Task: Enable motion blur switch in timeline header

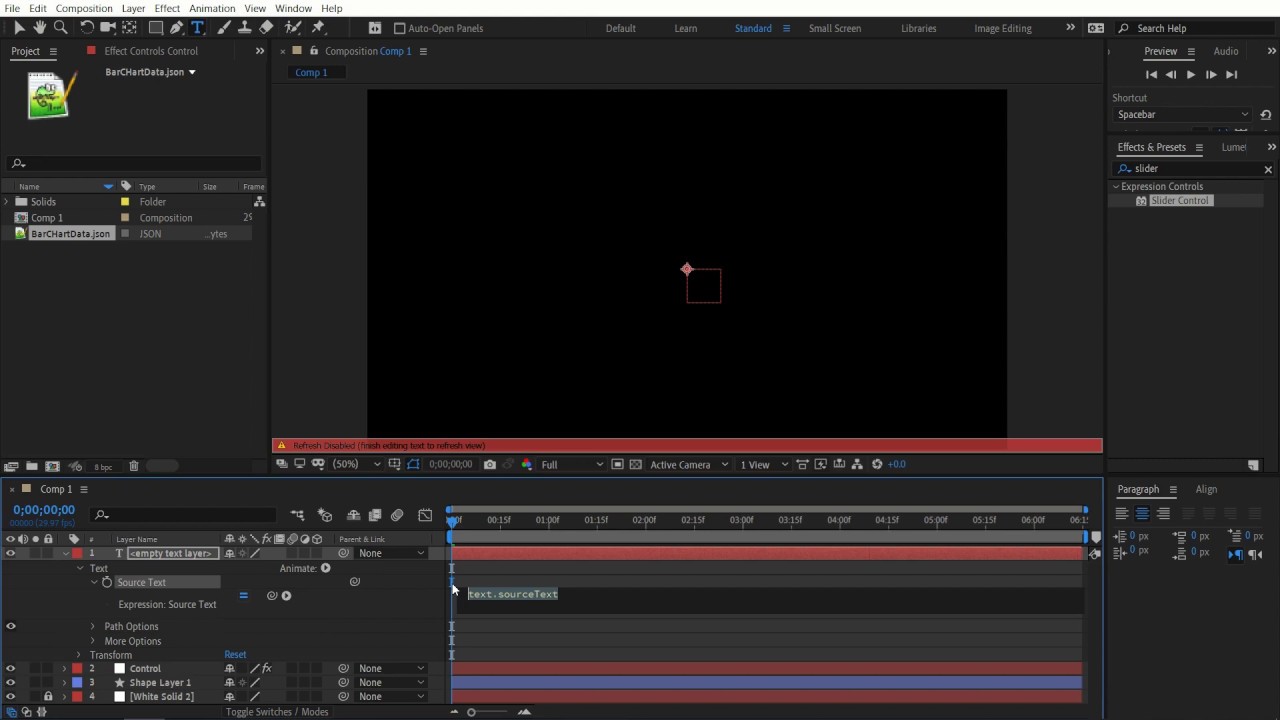Action: (397, 515)
